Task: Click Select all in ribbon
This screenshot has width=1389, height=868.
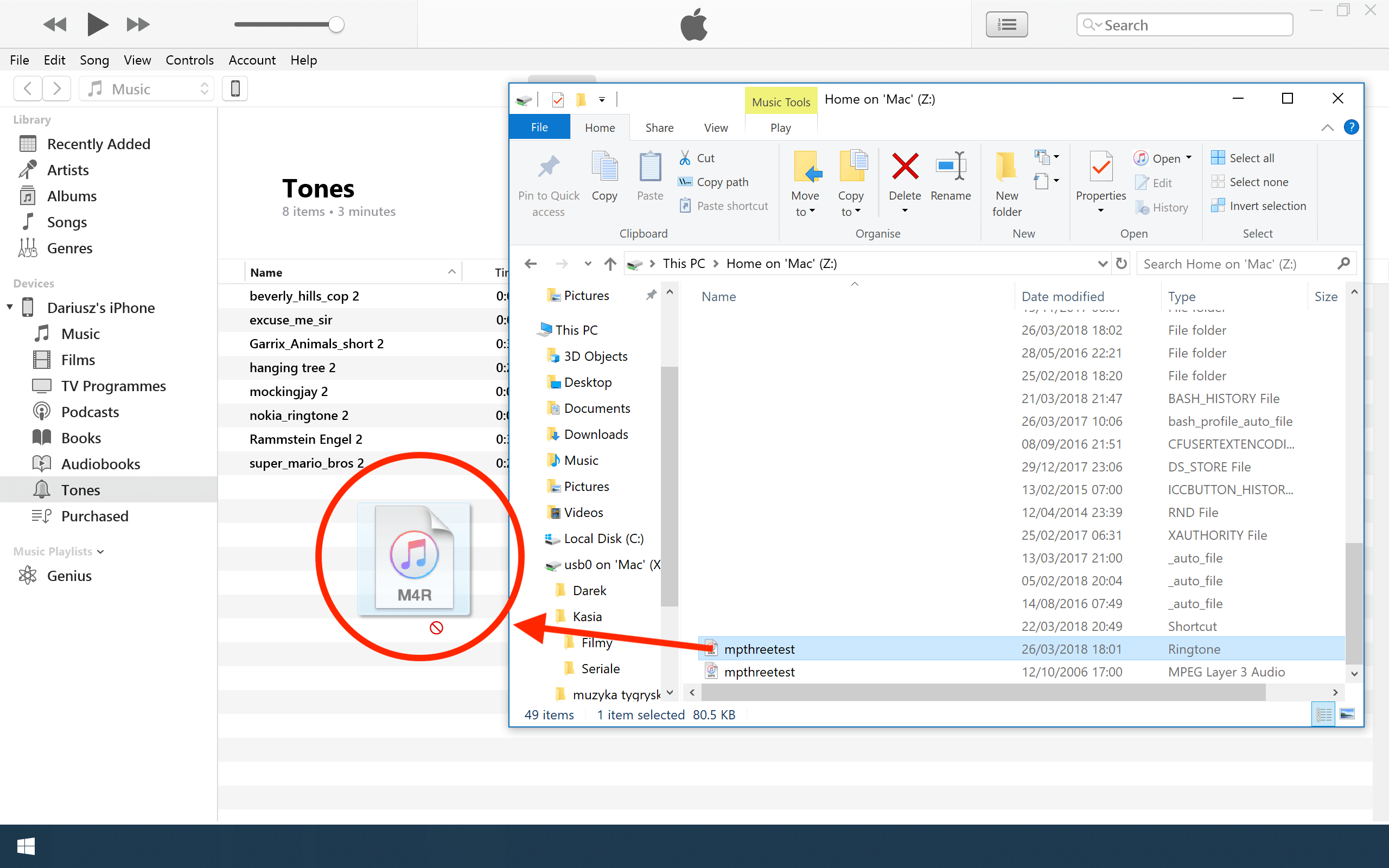Action: [1243, 158]
